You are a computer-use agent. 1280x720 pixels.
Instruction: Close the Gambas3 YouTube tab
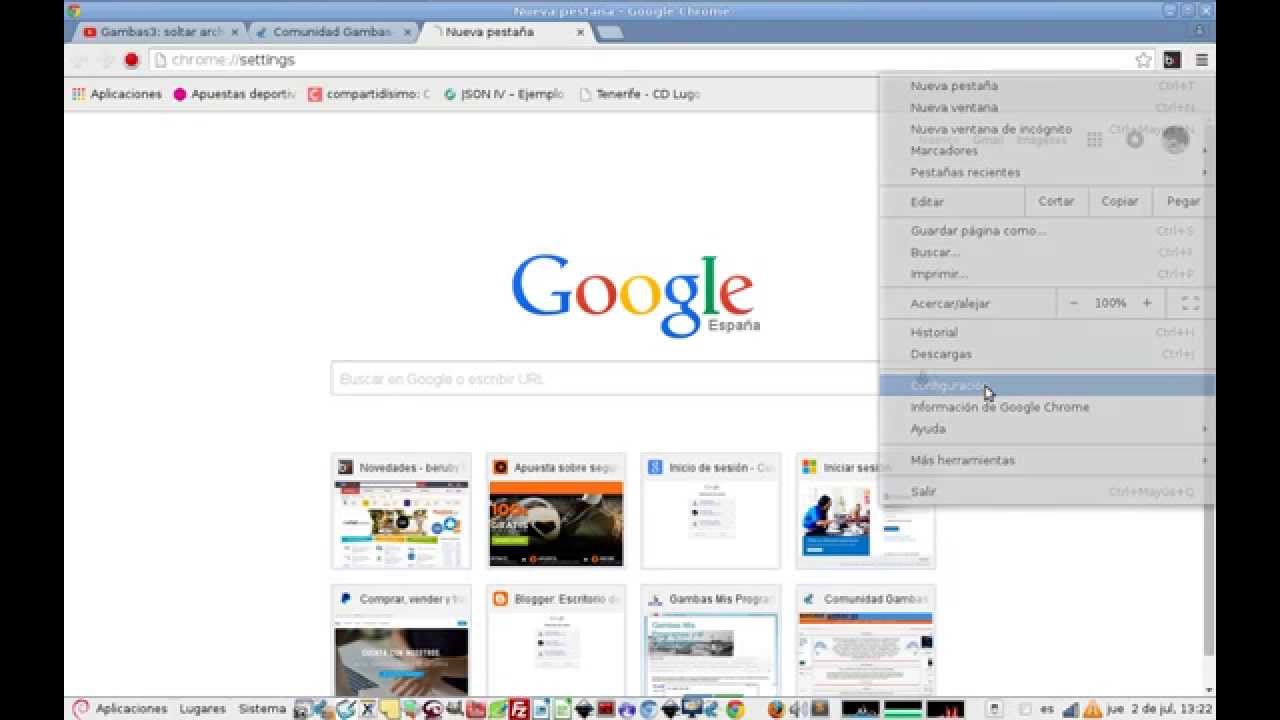[x=235, y=32]
